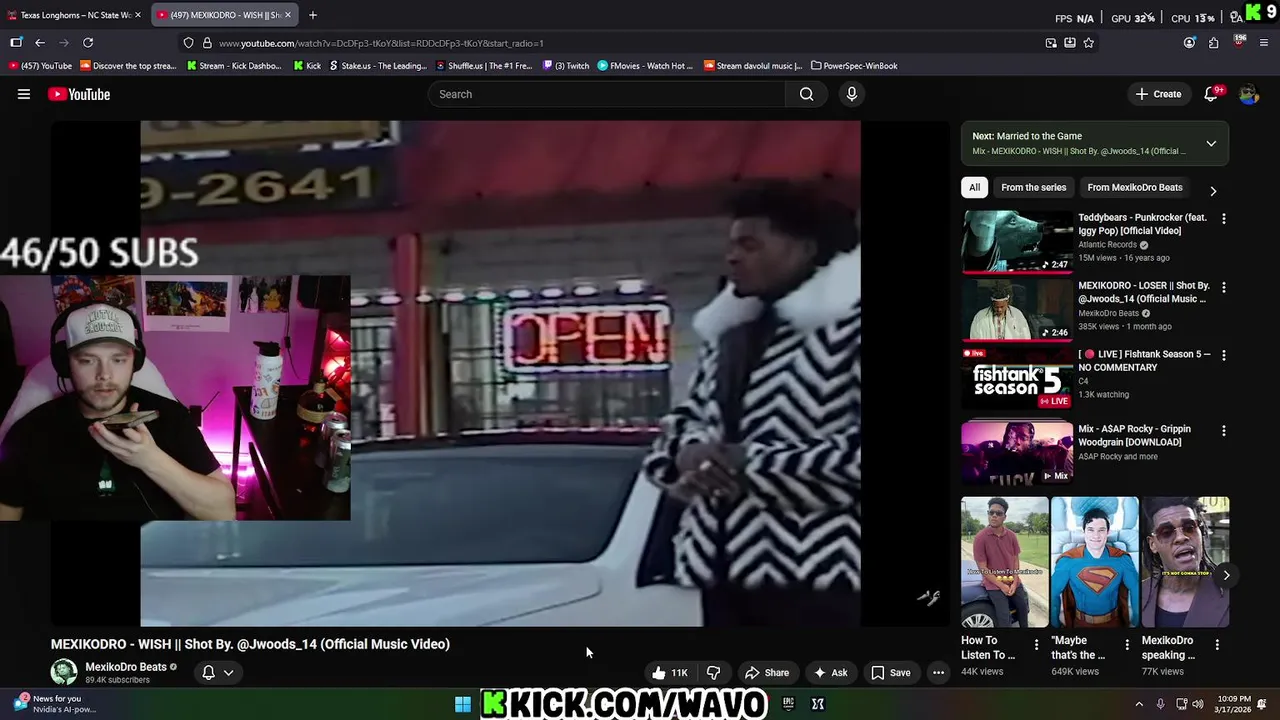Open browser extensions puzzle icon
The height and width of the screenshot is (720, 1280).
click(1213, 43)
